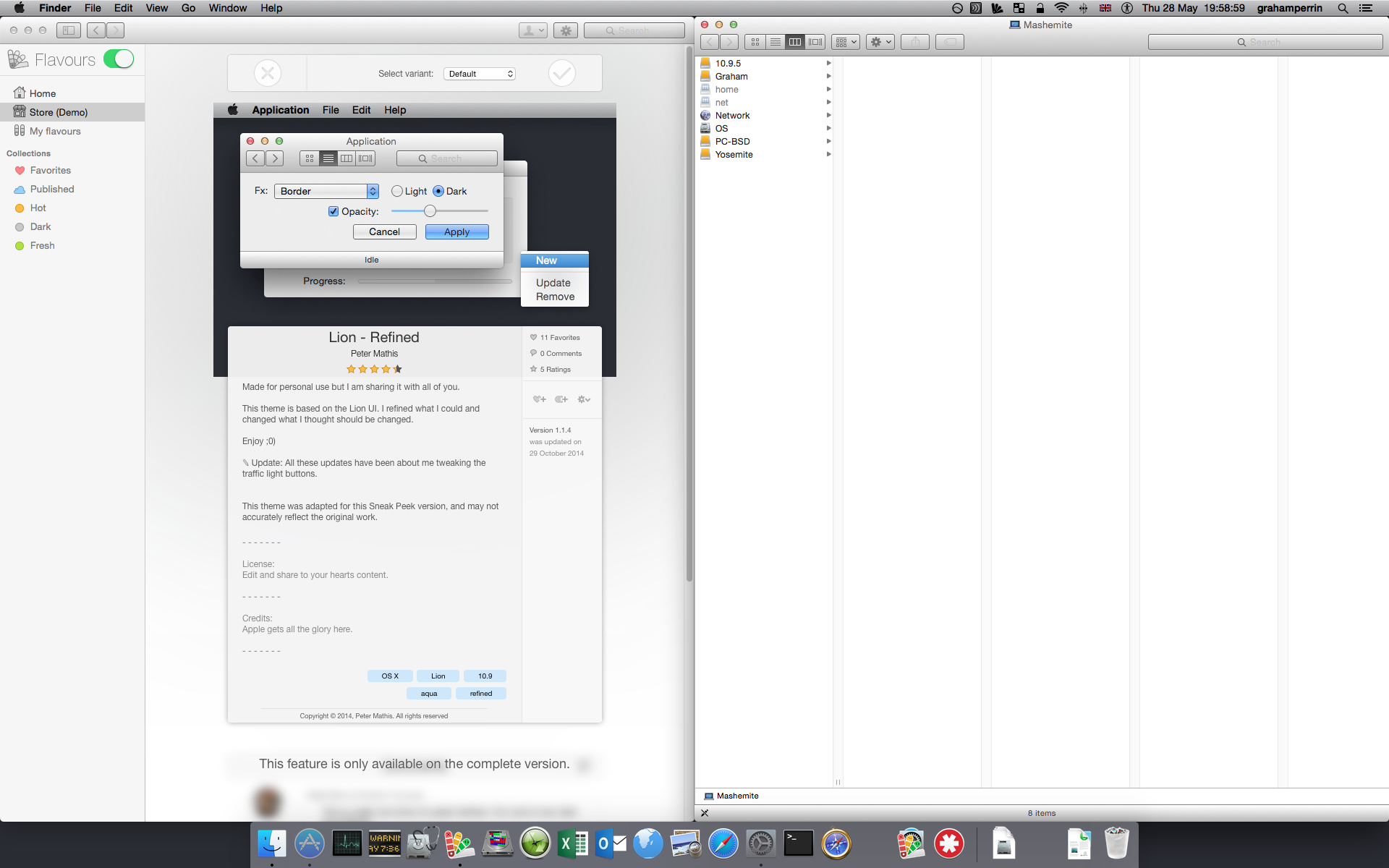The width and height of the screenshot is (1389, 868).
Task: Open the Favorites collection
Action: [x=43, y=170]
